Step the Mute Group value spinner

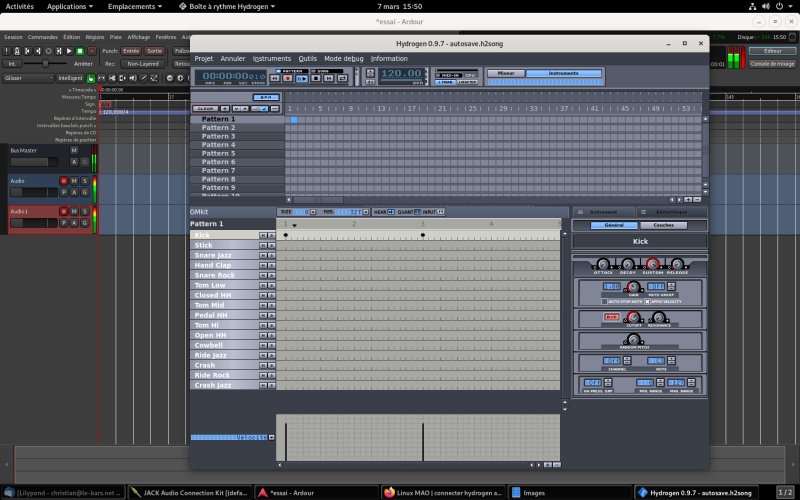tap(671, 286)
